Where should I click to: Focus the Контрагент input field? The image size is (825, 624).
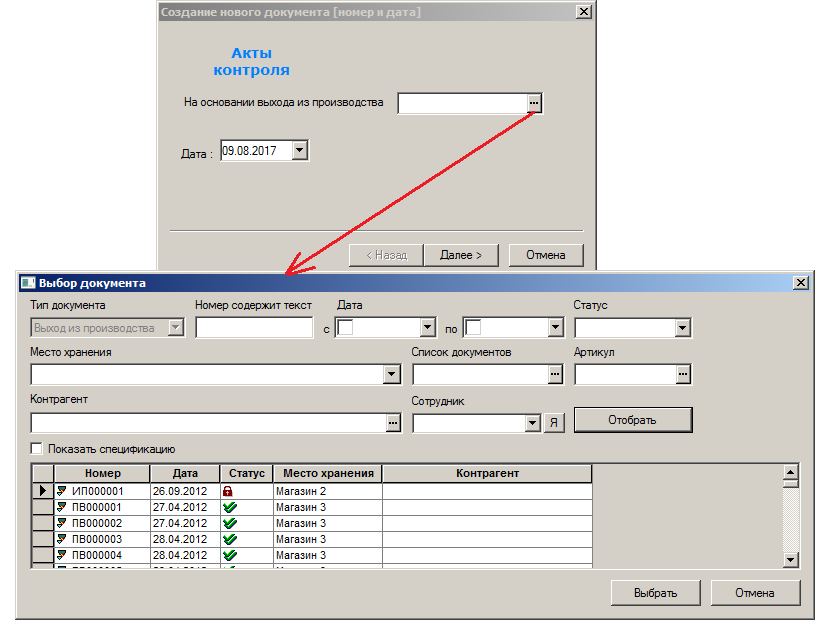(x=209, y=422)
